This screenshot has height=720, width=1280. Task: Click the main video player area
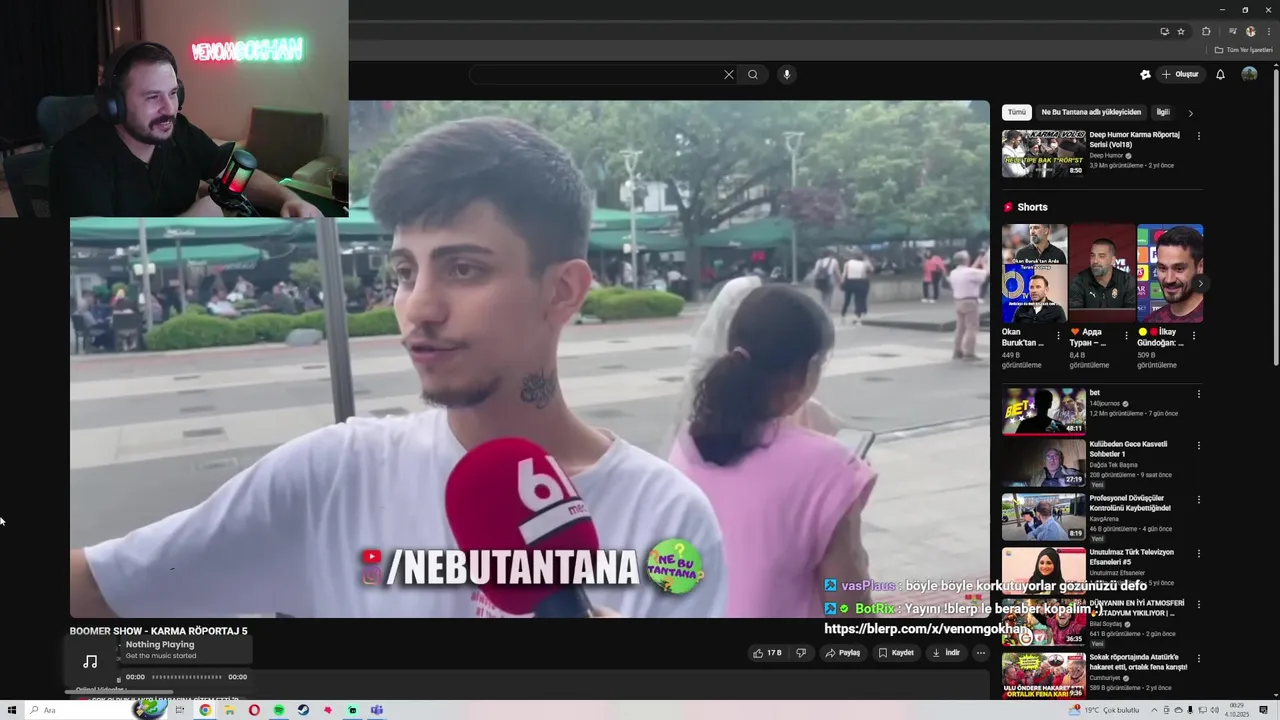[529, 358]
